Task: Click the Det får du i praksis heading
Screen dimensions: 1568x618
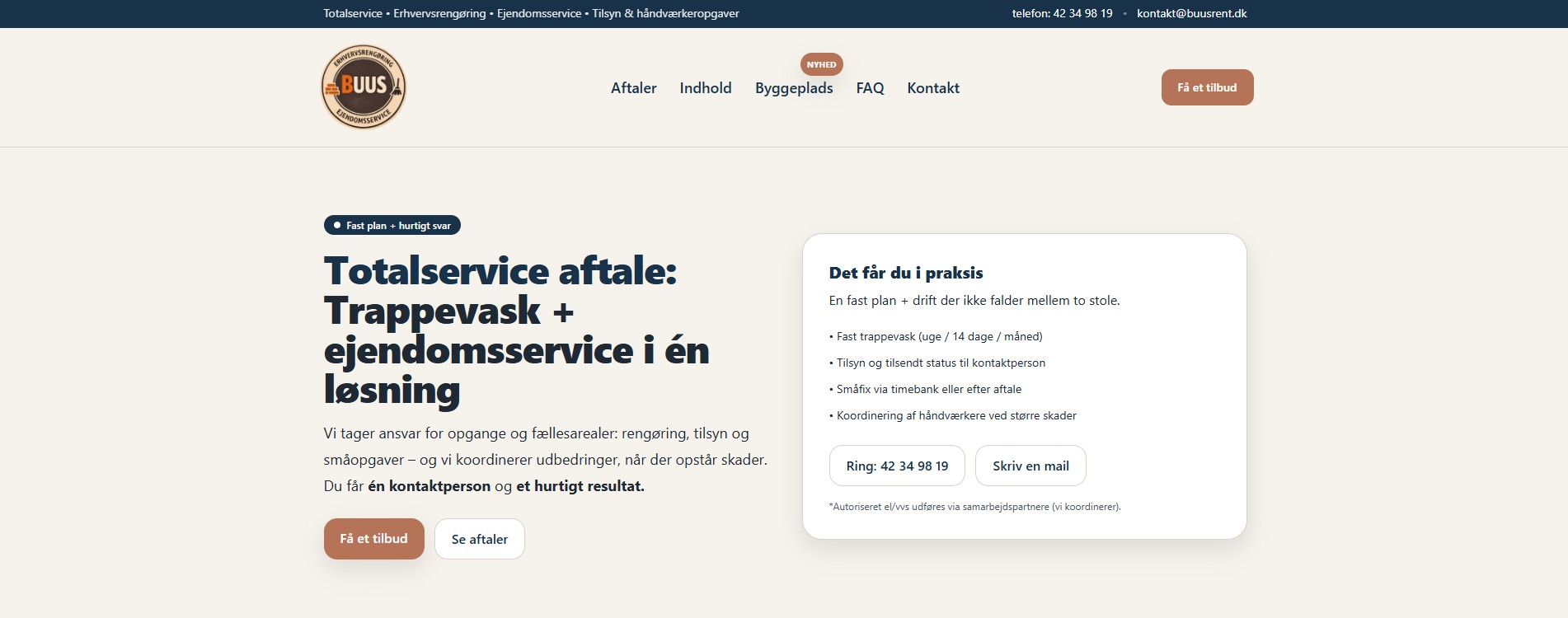Action: point(905,273)
